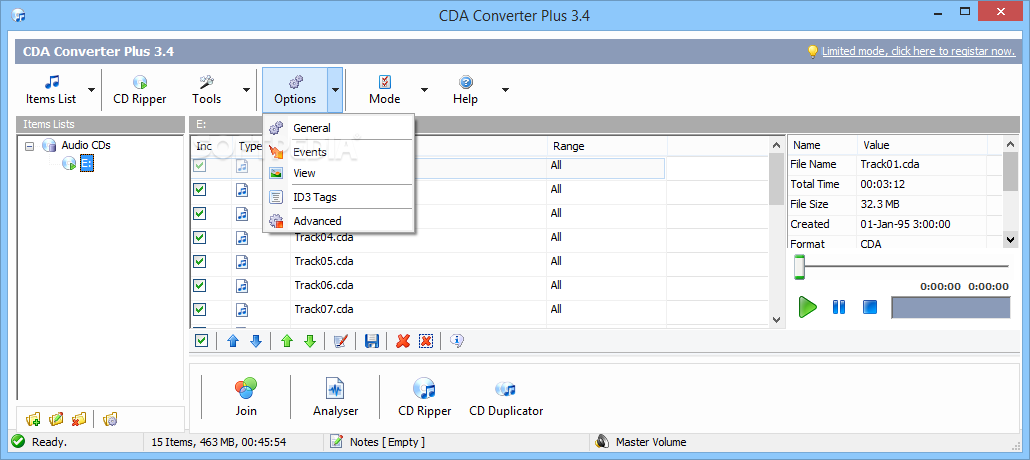Click the delete folder icon with red X

(x=79, y=419)
